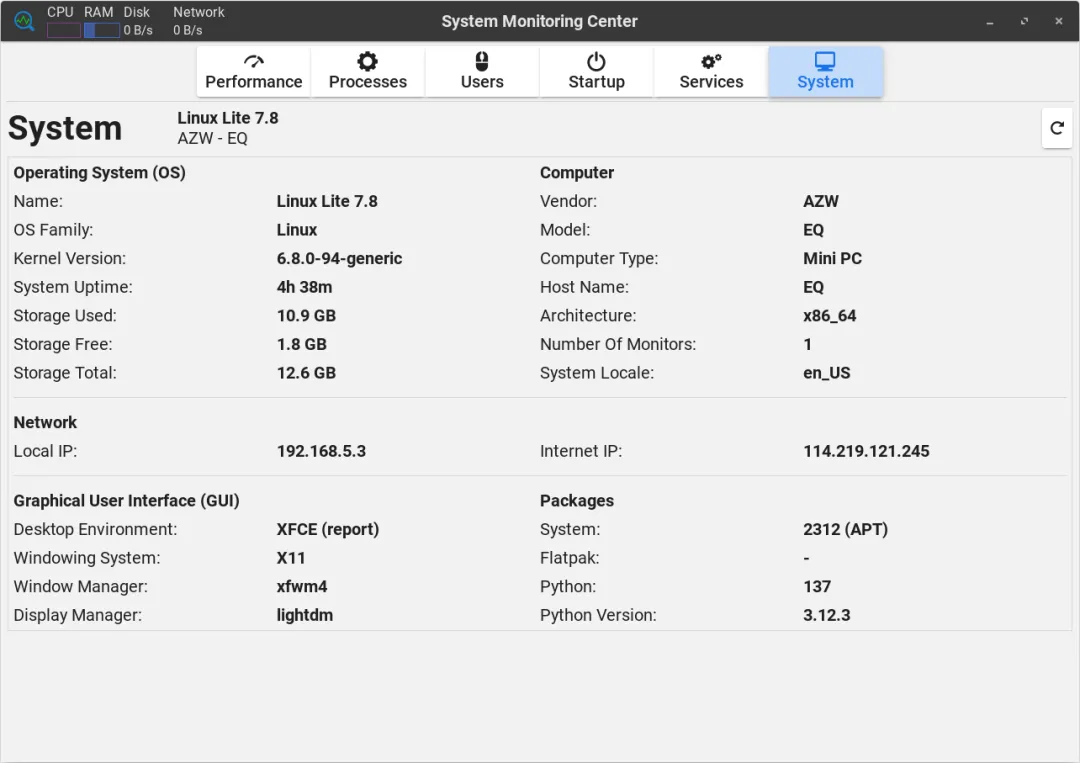Click the refresh system information button

tap(1057, 128)
